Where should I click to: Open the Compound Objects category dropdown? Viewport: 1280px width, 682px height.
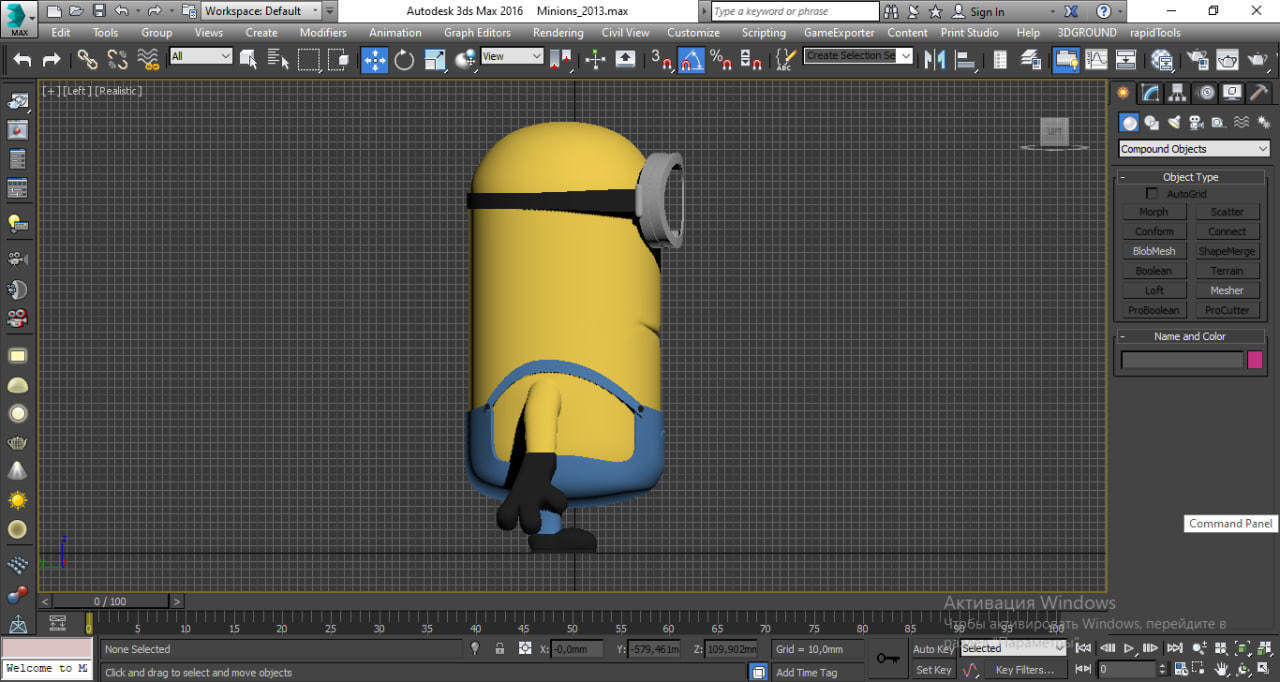click(1194, 149)
